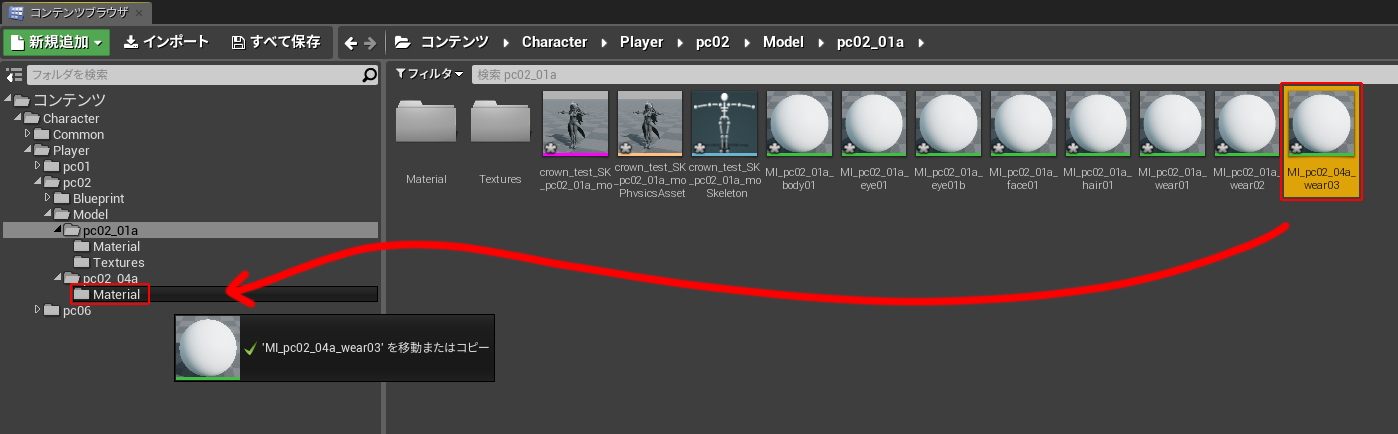Select the Skeleton asset thumbnail
The width and height of the screenshot is (1398, 434).
pyautogui.click(x=725, y=125)
